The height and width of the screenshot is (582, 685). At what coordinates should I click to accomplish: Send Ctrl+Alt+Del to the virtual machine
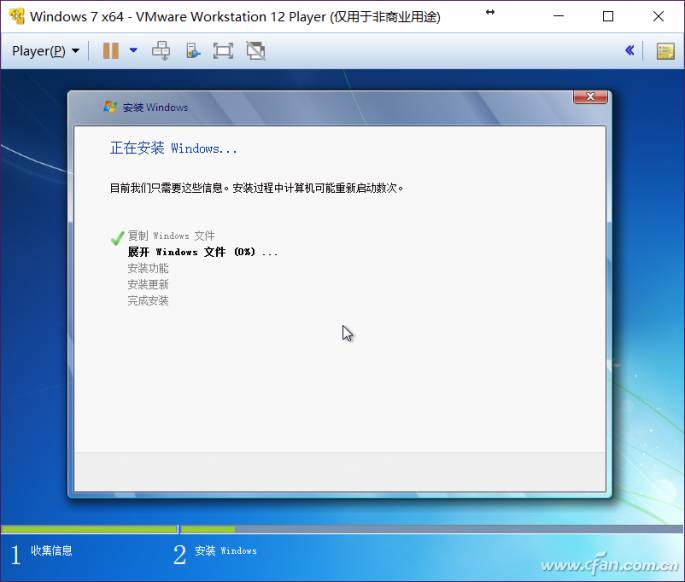click(x=161, y=51)
